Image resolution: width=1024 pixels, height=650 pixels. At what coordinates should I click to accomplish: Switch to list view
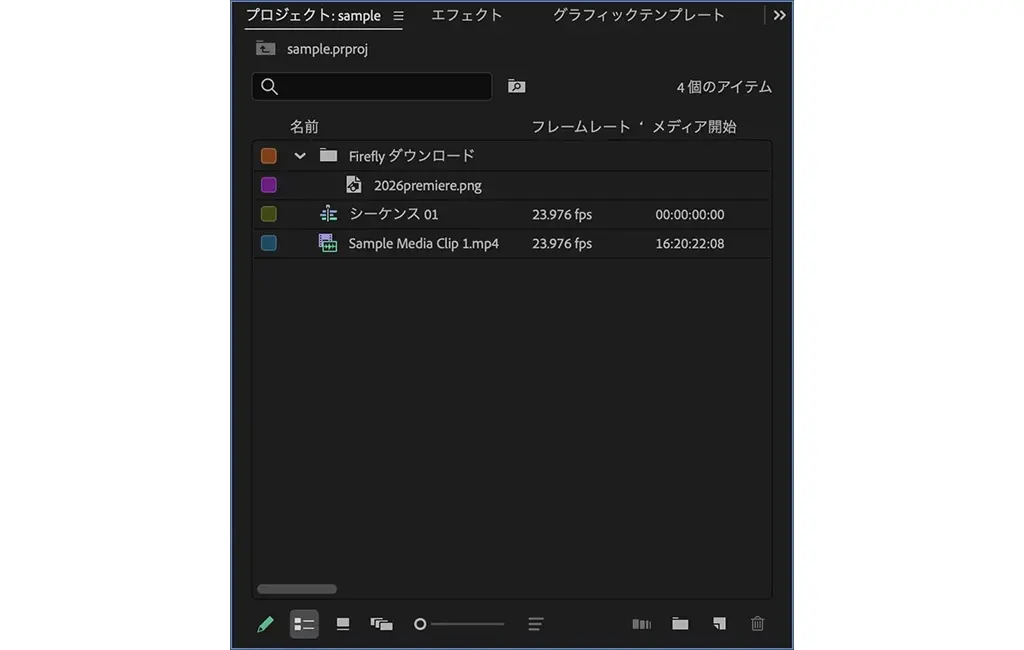pyautogui.click(x=304, y=624)
